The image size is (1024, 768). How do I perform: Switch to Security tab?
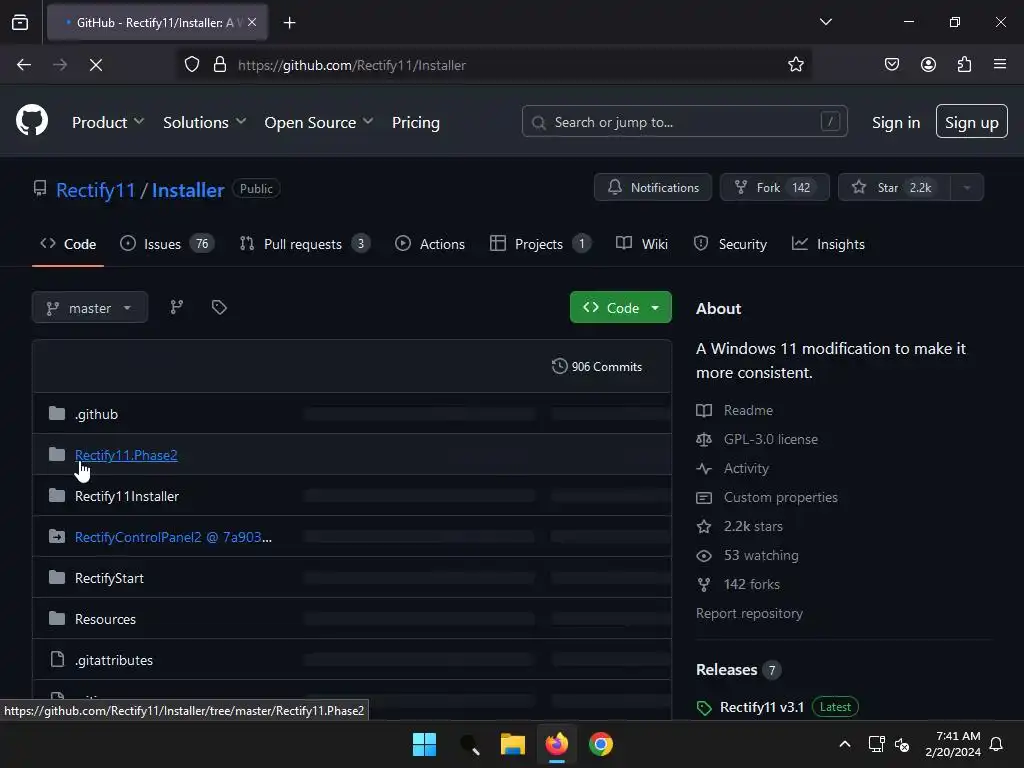pos(730,244)
